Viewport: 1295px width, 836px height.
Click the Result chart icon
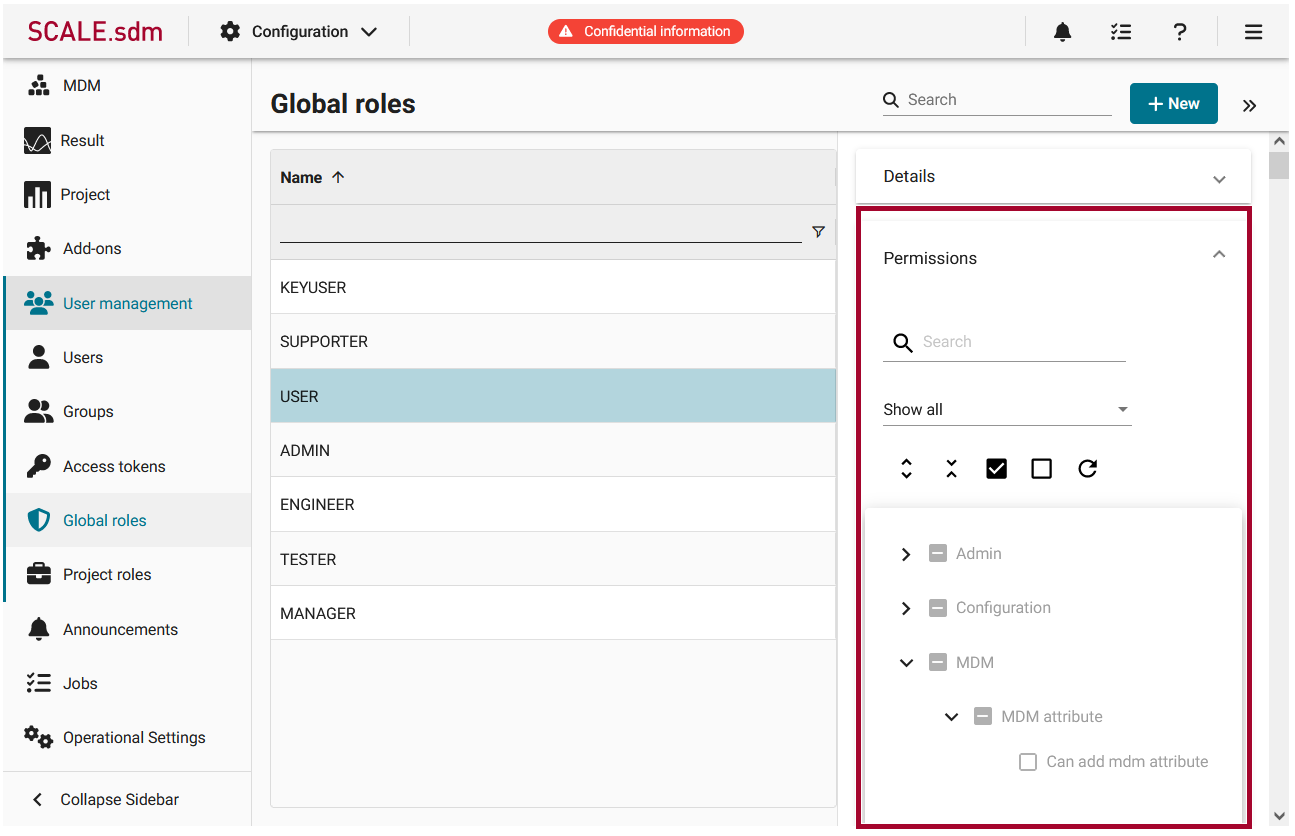pos(37,141)
